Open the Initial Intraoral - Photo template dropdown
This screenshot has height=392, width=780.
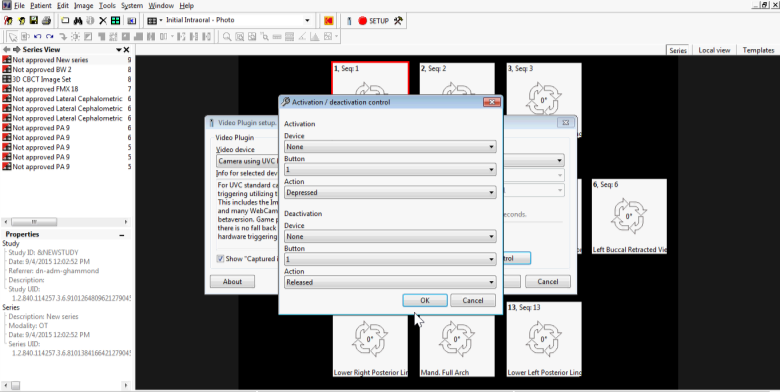307,20
